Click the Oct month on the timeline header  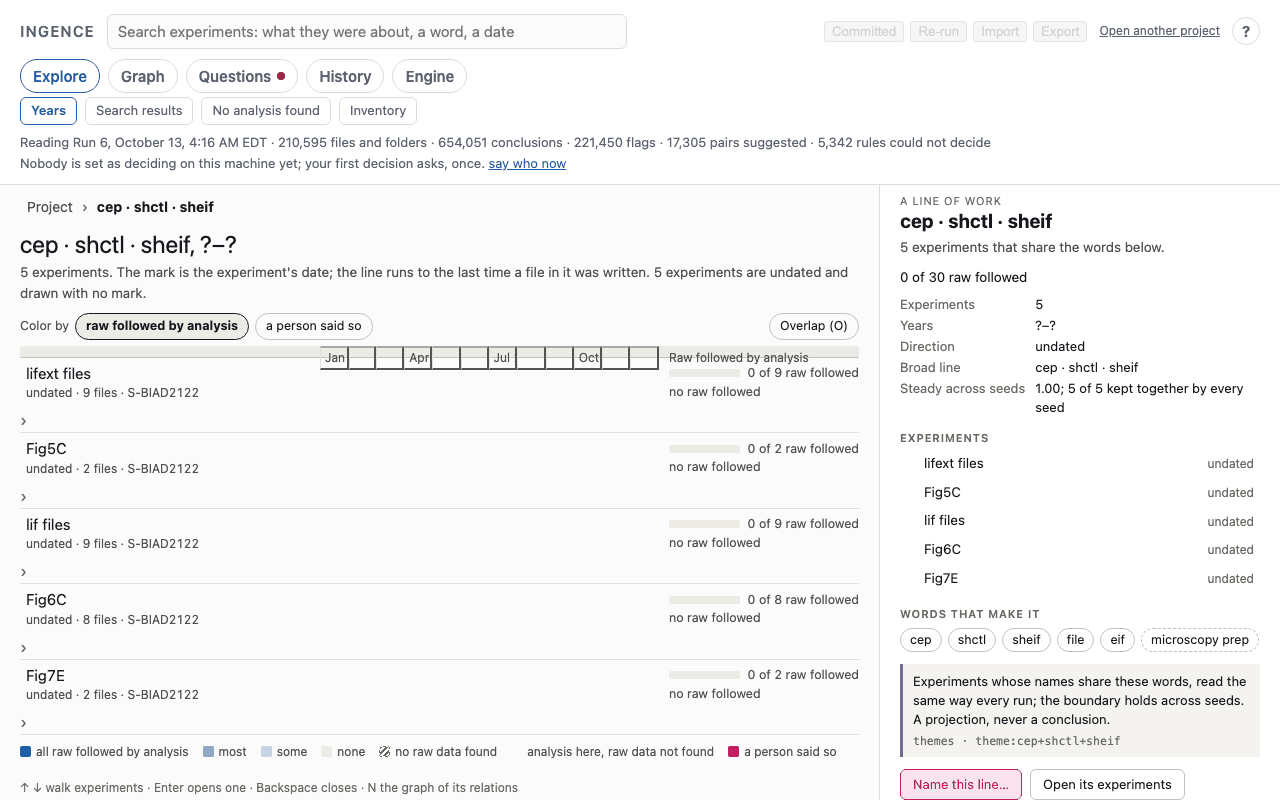point(589,358)
